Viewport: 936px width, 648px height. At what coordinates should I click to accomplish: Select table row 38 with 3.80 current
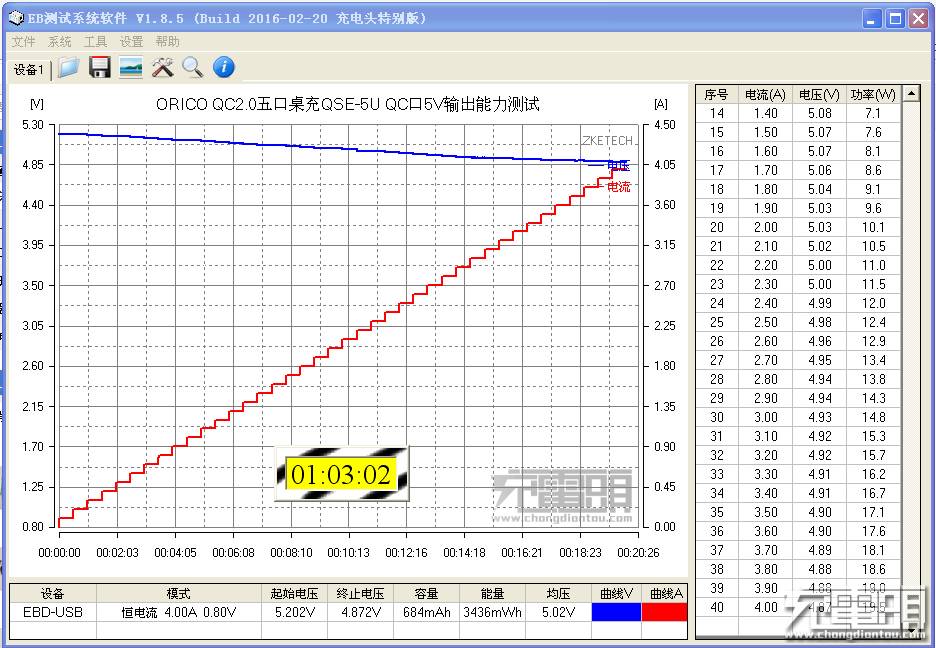click(799, 570)
